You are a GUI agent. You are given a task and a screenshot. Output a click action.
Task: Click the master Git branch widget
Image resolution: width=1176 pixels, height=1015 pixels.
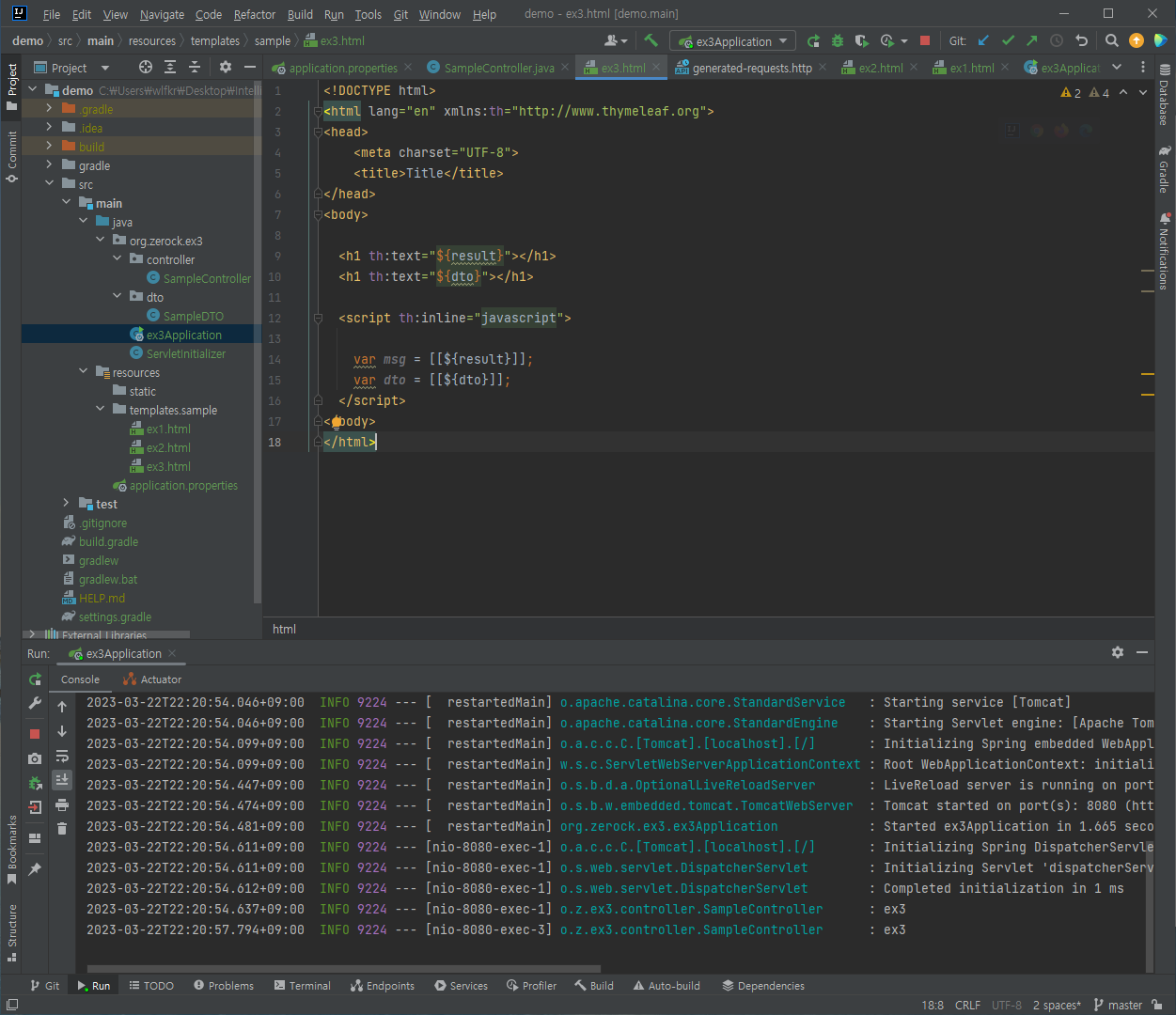pyautogui.click(x=1118, y=1005)
